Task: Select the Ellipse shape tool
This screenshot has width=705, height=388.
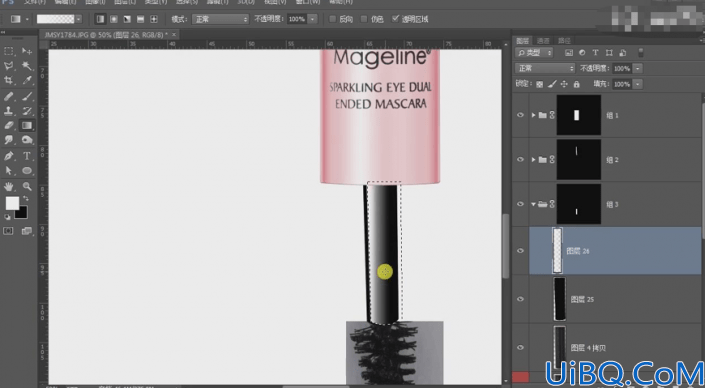Action: tap(27, 170)
